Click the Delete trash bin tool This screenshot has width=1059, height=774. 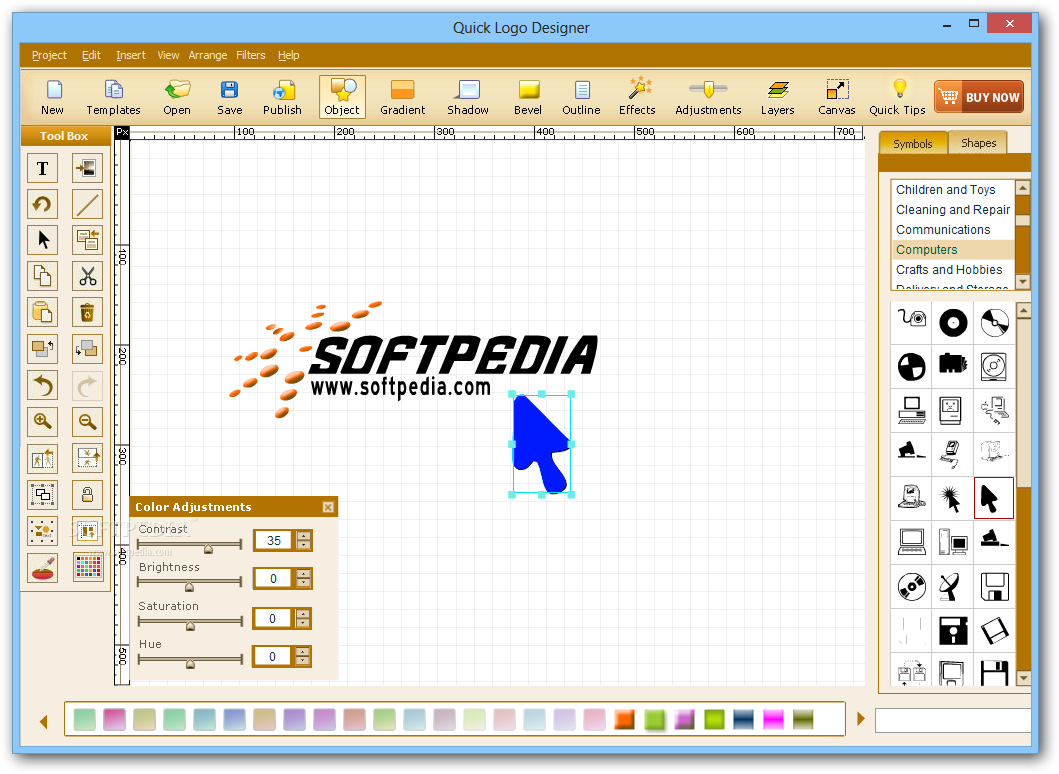point(88,313)
